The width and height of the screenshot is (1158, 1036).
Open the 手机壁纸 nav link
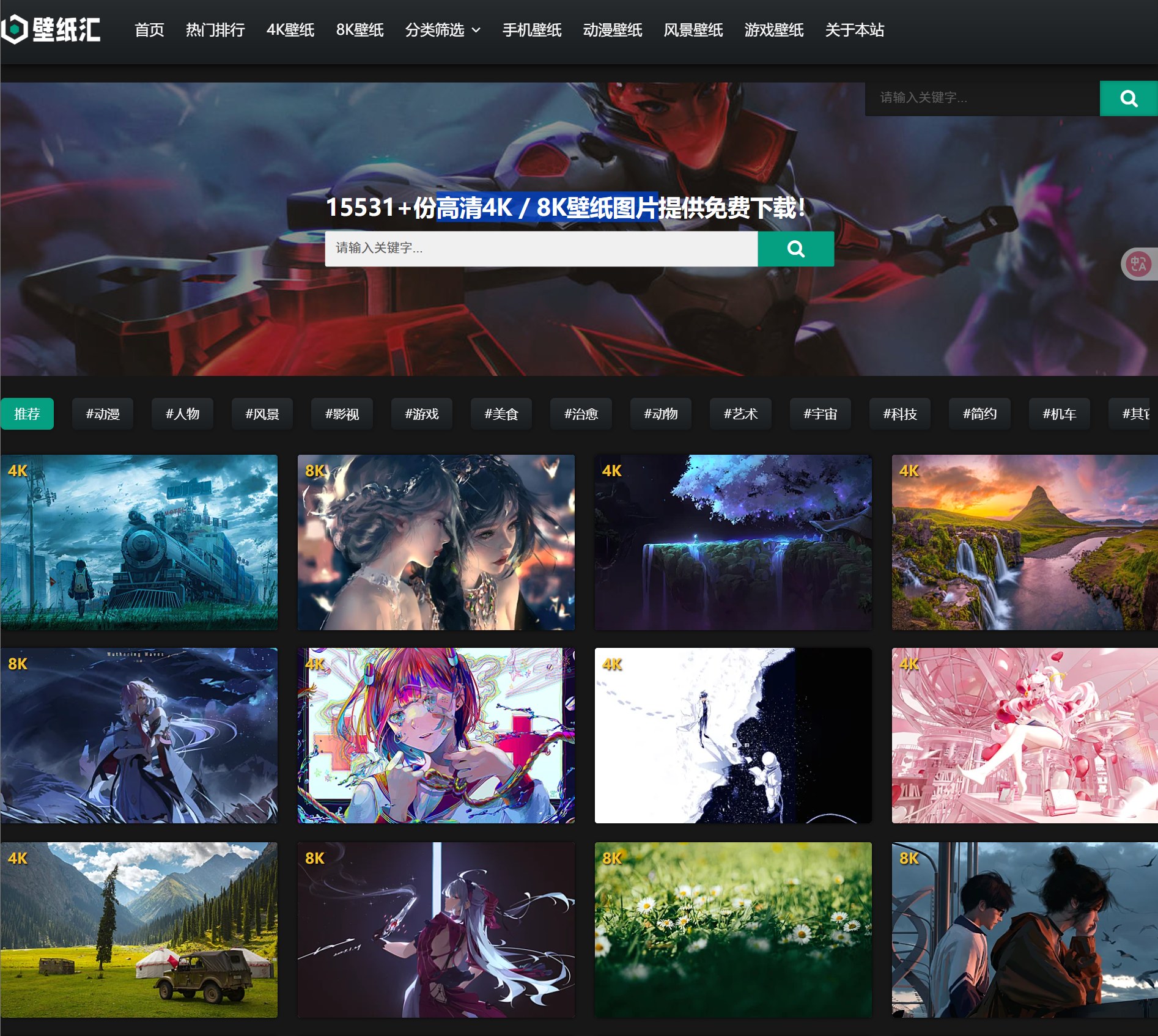point(531,30)
